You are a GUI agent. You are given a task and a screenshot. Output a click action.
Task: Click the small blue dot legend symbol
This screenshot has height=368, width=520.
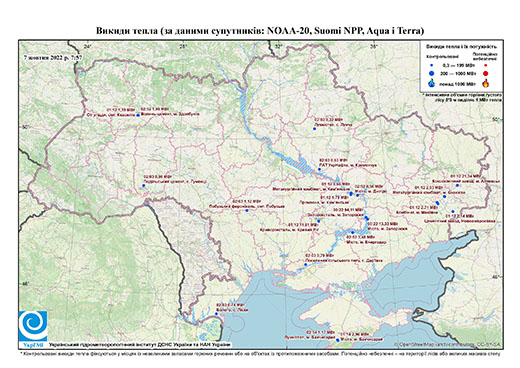(432, 65)
